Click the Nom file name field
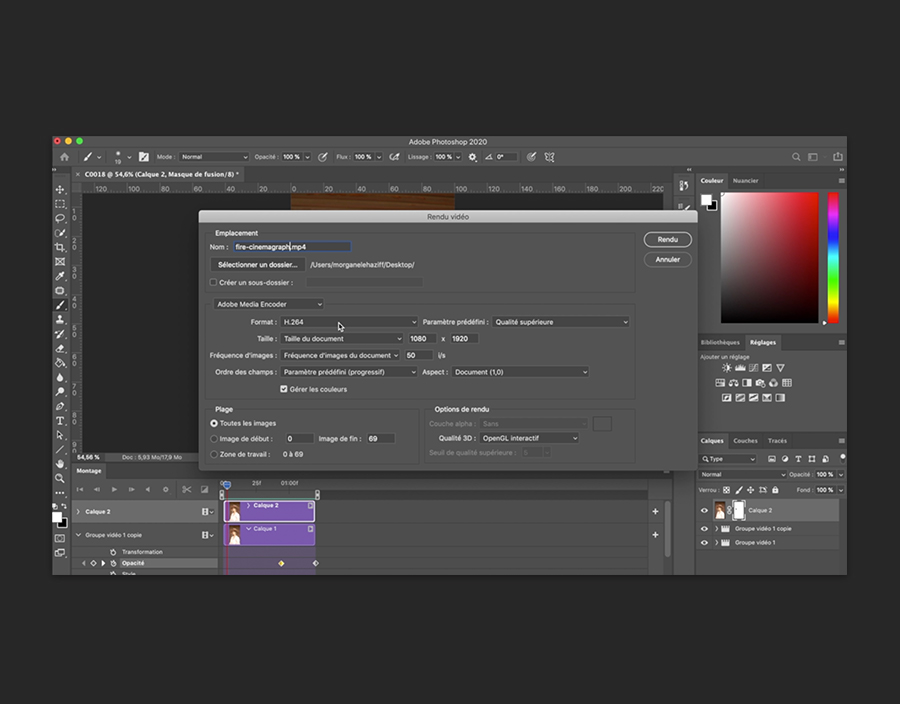Image resolution: width=900 pixels, height=704 pixels. tap(292, 247)
